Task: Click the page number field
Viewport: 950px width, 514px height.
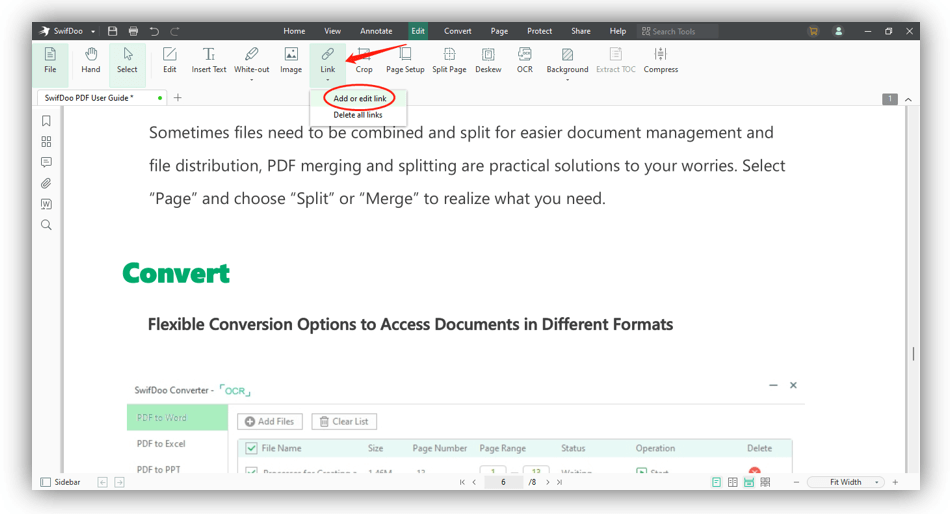Action: (503, 482)
